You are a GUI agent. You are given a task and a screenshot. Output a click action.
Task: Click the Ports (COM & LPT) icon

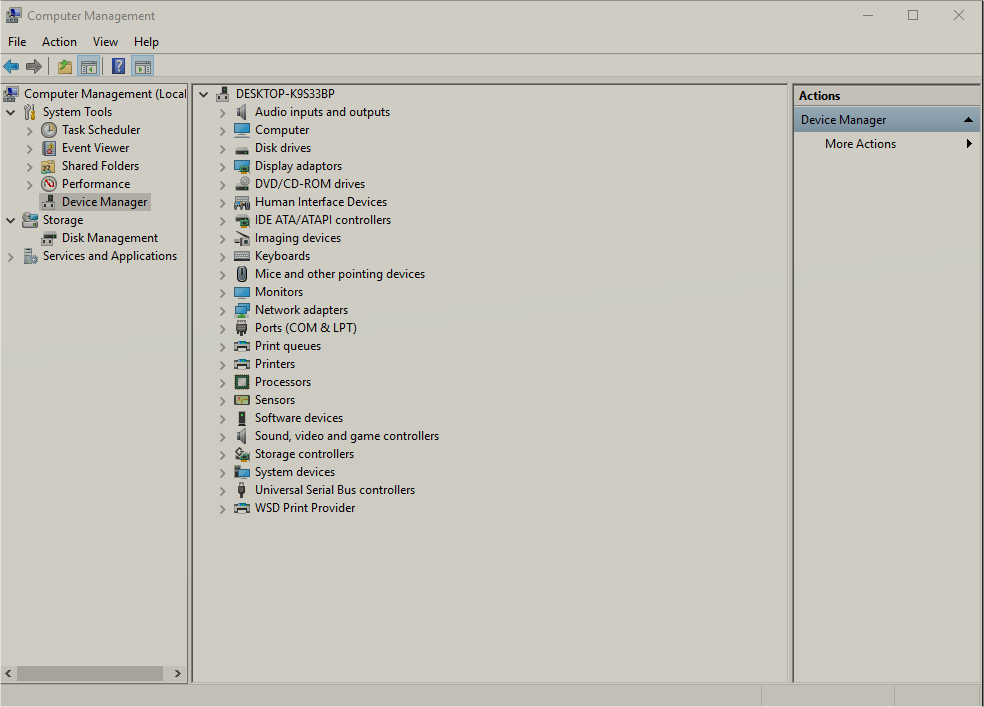[242, 328]
